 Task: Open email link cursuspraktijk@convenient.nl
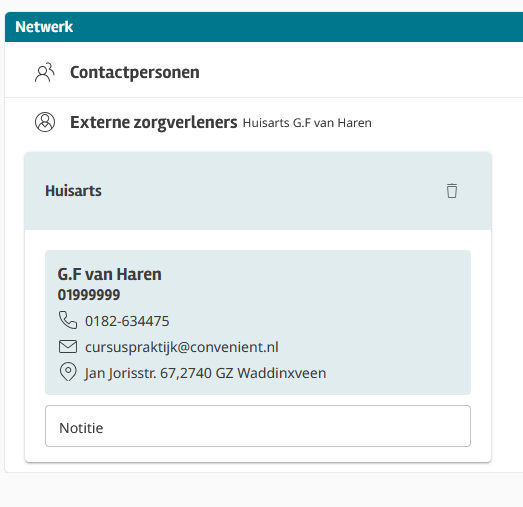point(182,347)
